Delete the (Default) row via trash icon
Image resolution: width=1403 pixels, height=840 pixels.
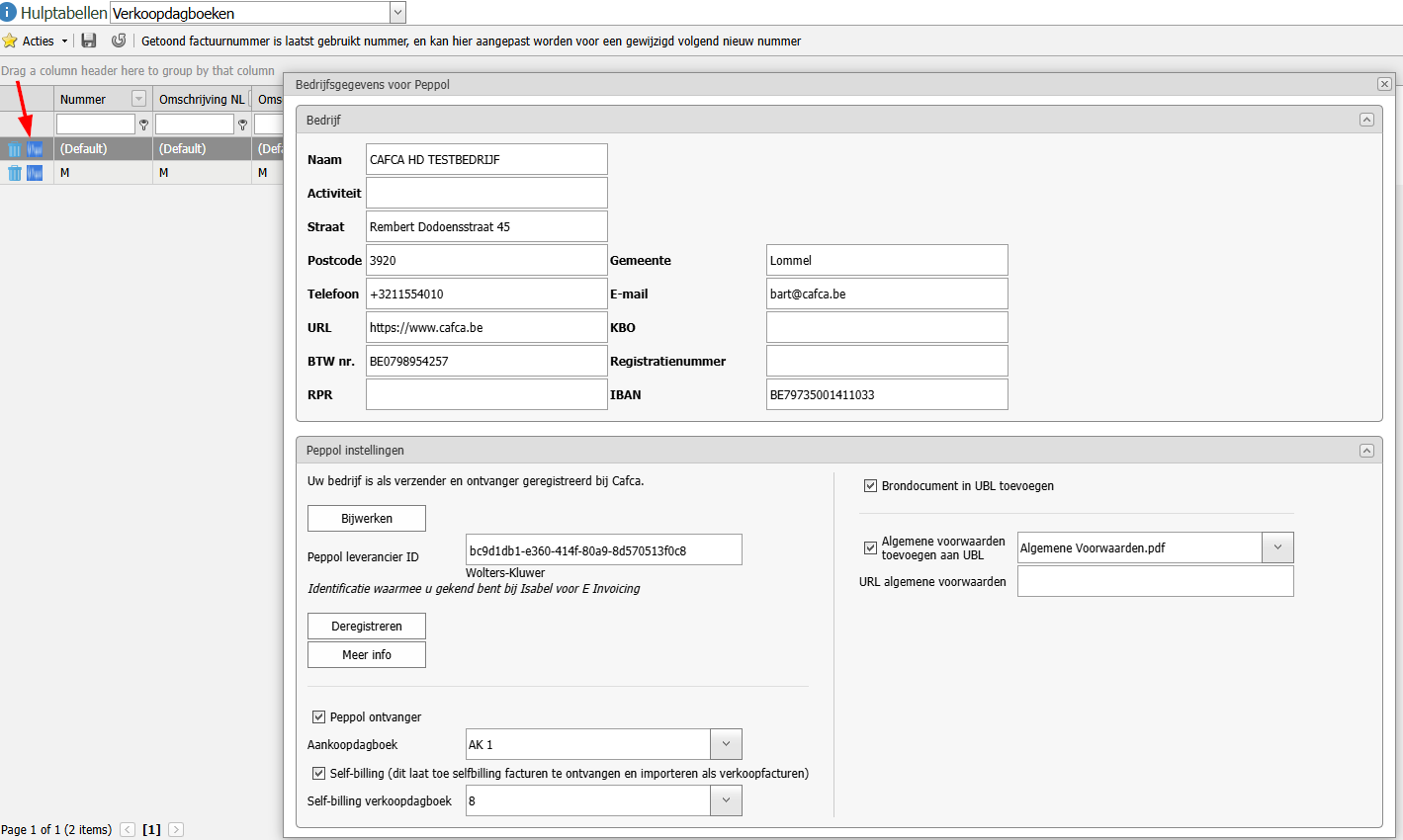(x=15, y=149)
